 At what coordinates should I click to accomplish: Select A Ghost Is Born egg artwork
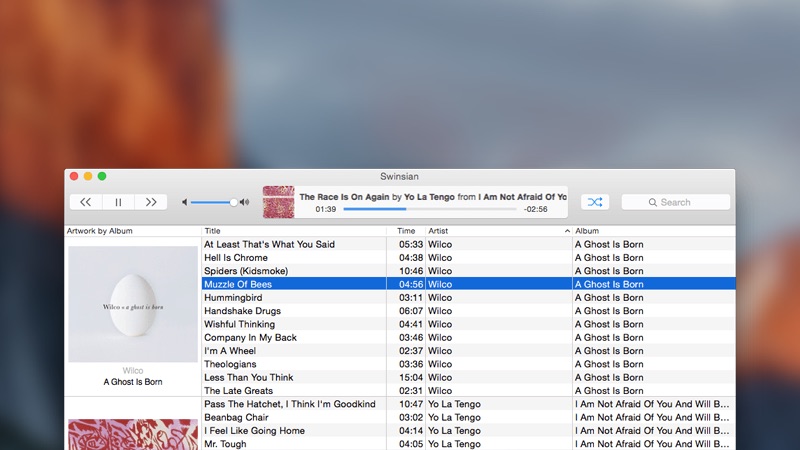(x=133, y=304)
